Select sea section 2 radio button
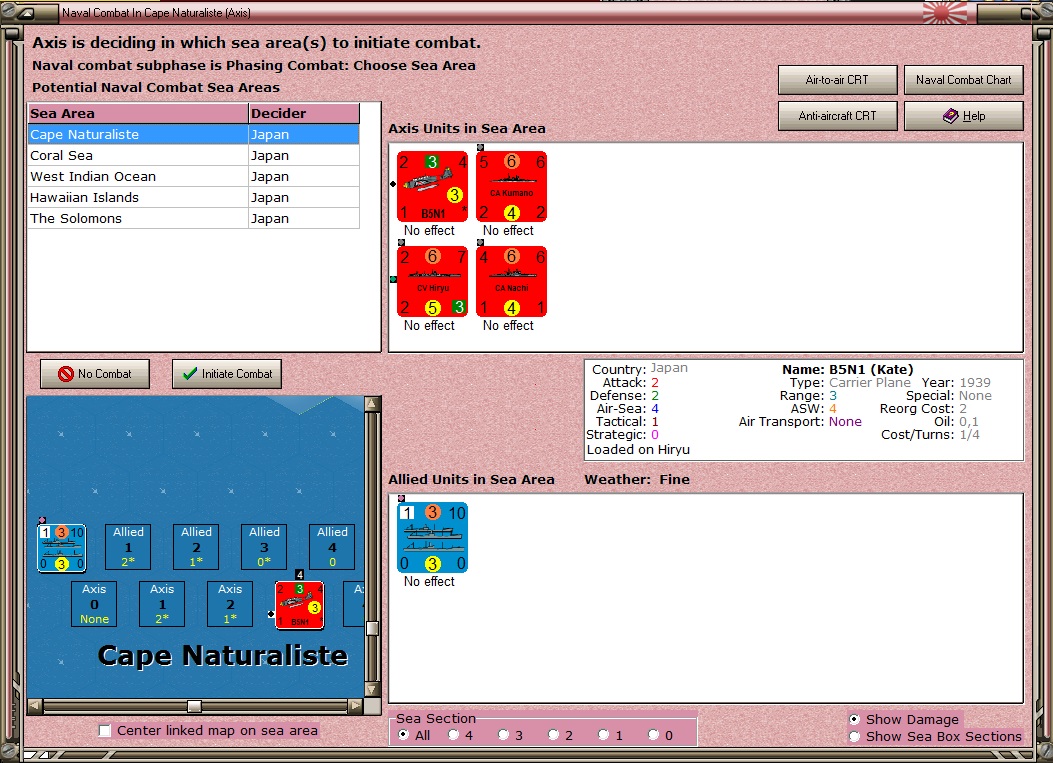Image resolution: width=1053 pixels, height=763 pixels. pyautogui.click(x=553, y=735)
